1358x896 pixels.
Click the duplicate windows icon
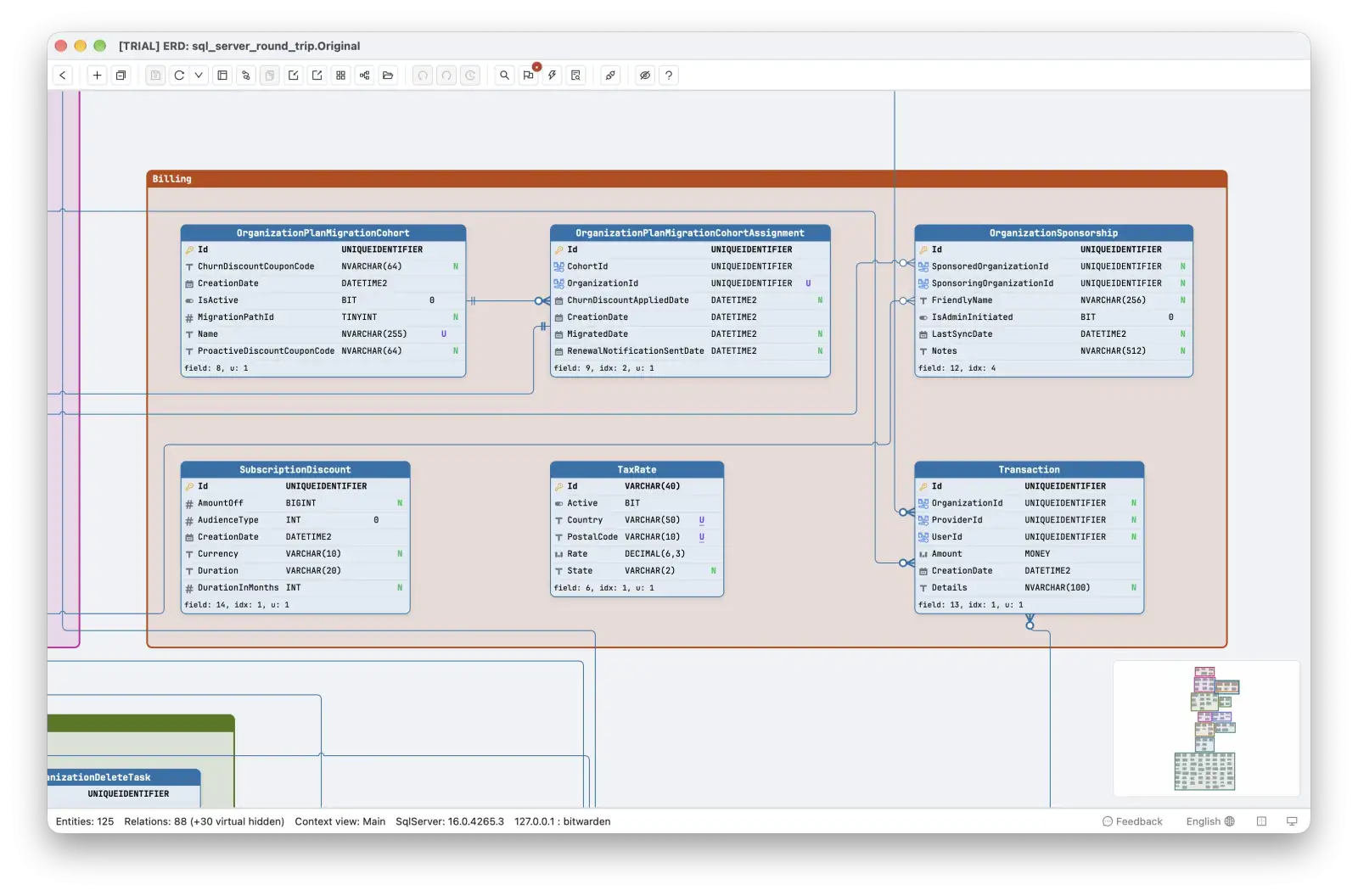pos(121,76)
